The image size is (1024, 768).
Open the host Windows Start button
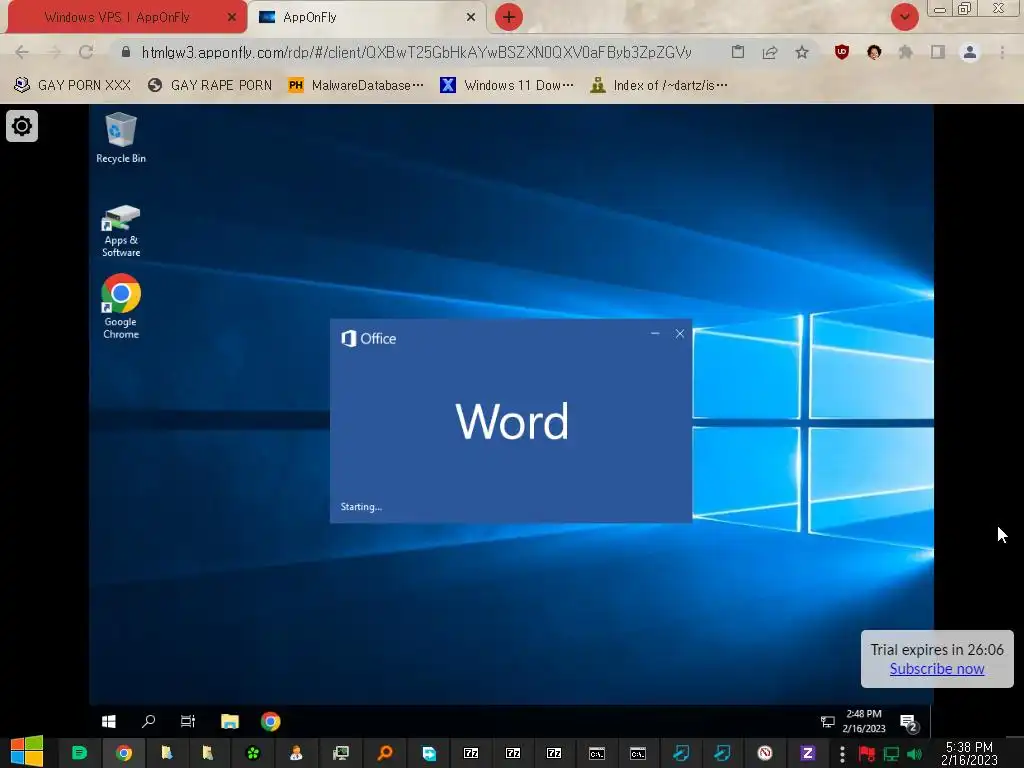tap(27, 752)
